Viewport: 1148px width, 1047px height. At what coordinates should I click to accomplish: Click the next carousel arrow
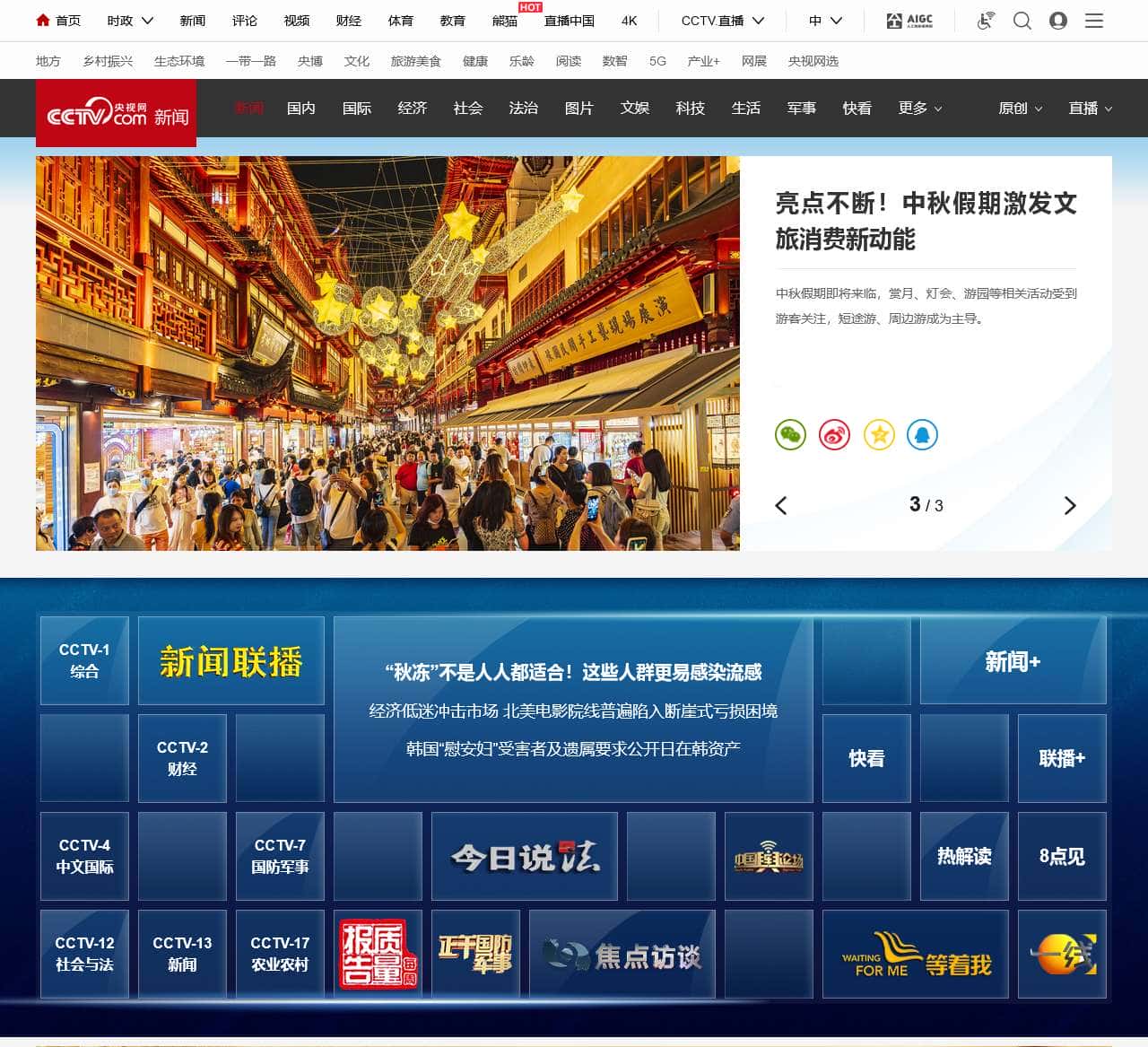1070,505
